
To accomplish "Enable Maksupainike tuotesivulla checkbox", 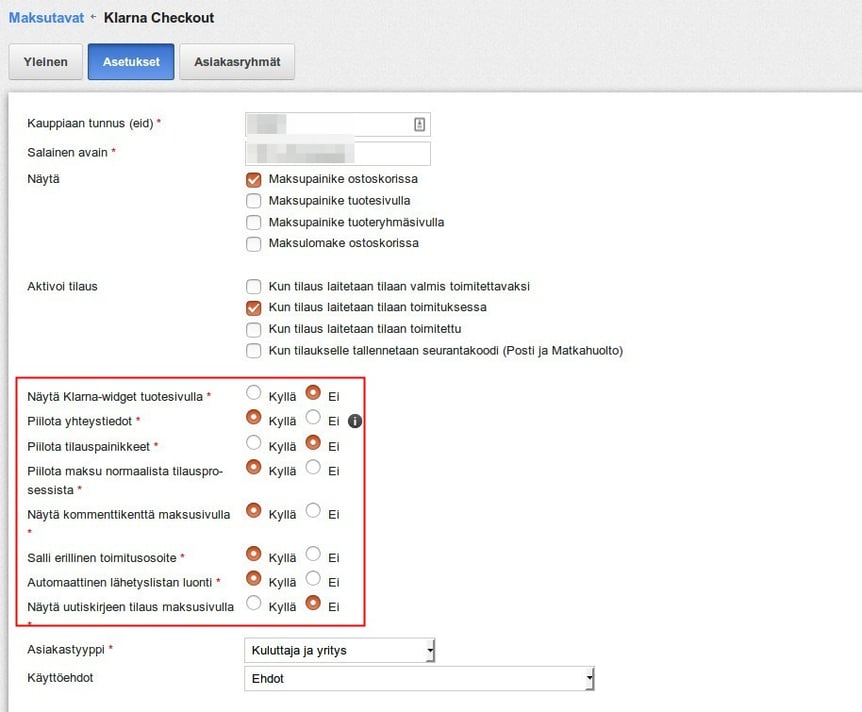I will coord(253,201).
